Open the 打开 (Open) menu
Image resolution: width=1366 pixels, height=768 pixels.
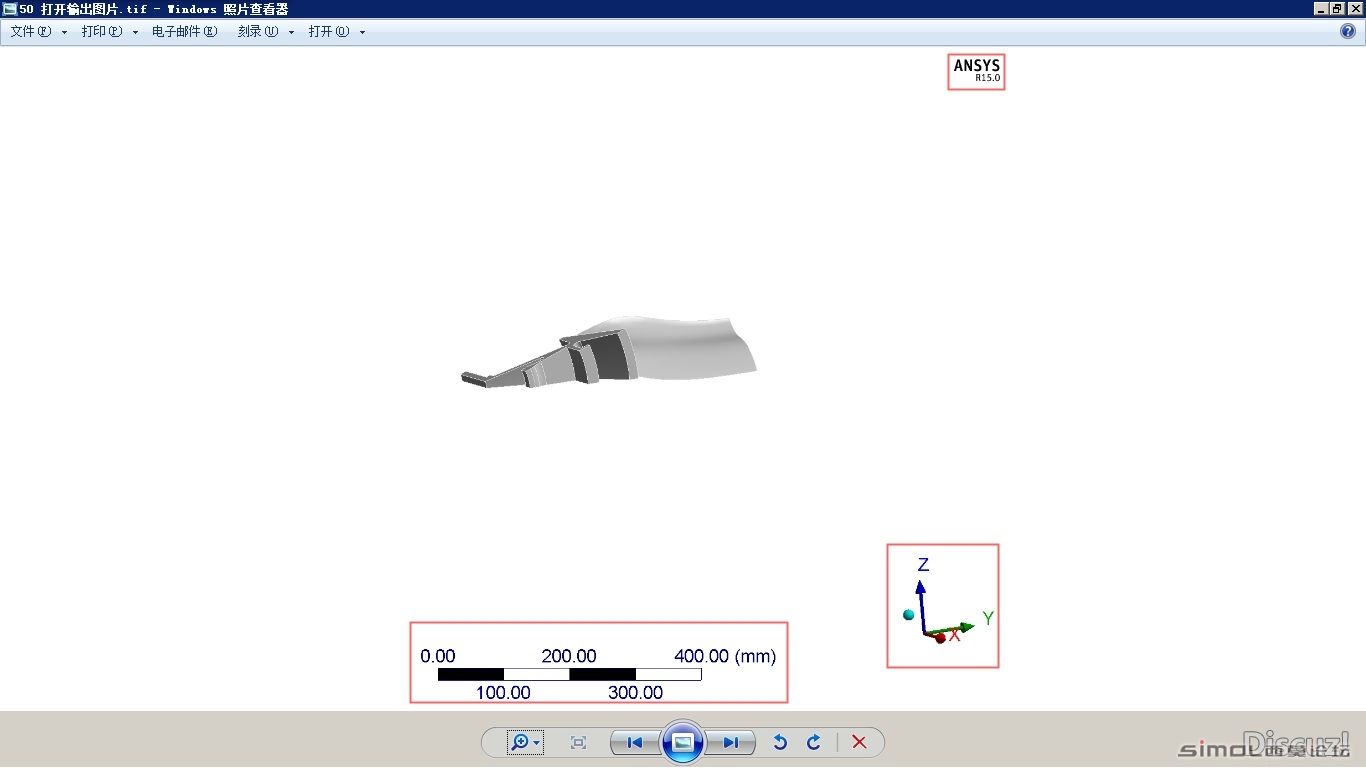329,32
